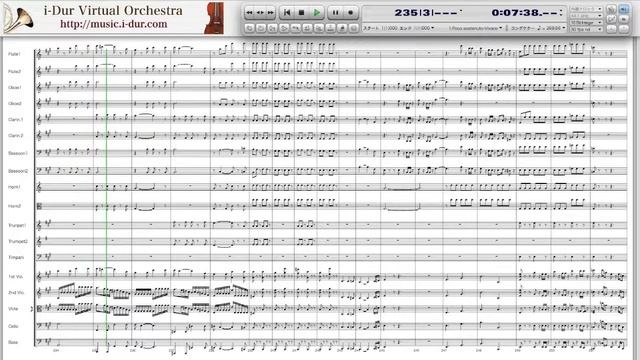This screenshot has width=640, height=360.
Task: Select the Trumpet2 staff label
Action: coord(18,241)
